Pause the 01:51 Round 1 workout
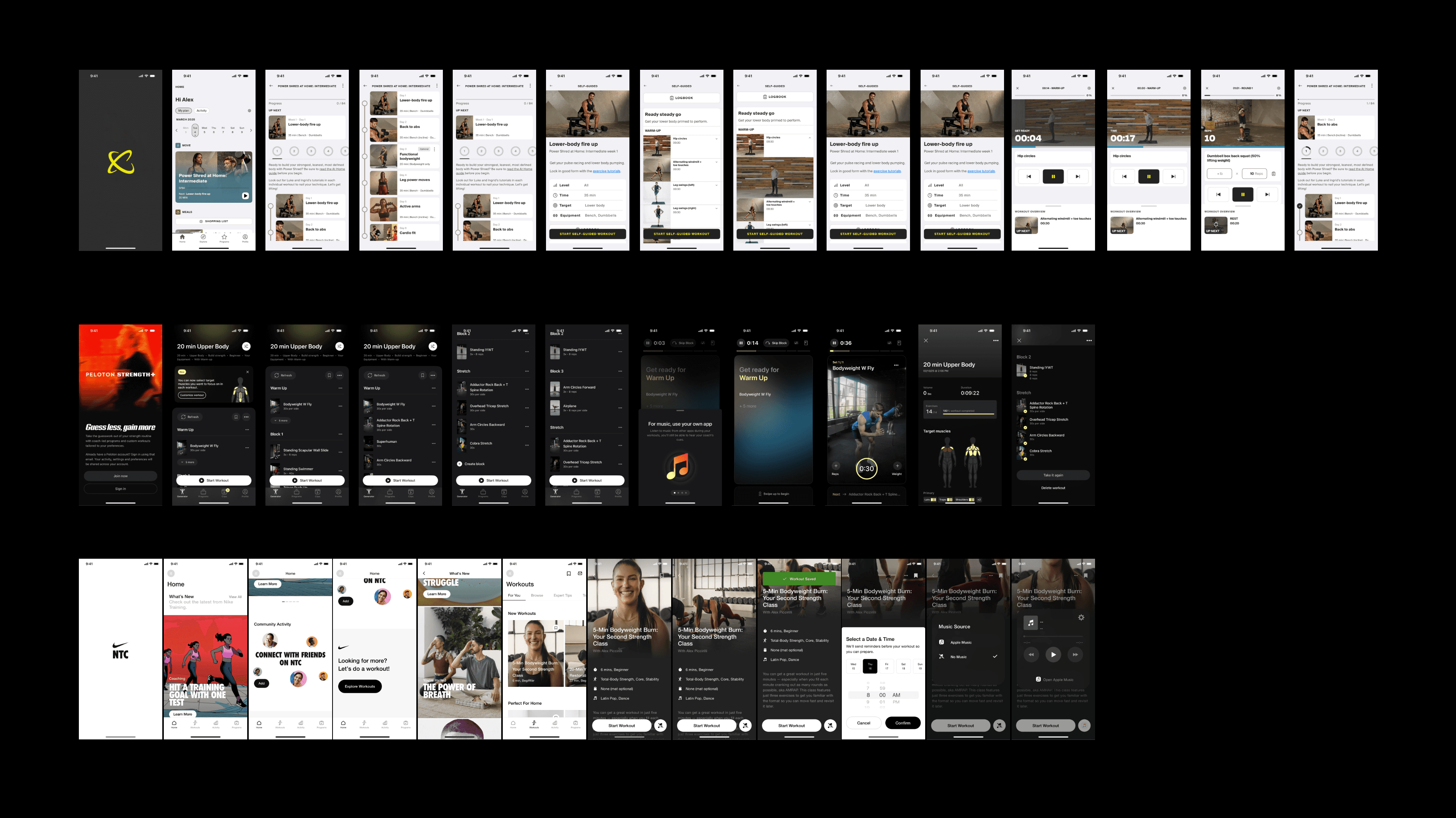This screenshot has width=1456, height=818. pyautogui.click(x=1243, y=194)
